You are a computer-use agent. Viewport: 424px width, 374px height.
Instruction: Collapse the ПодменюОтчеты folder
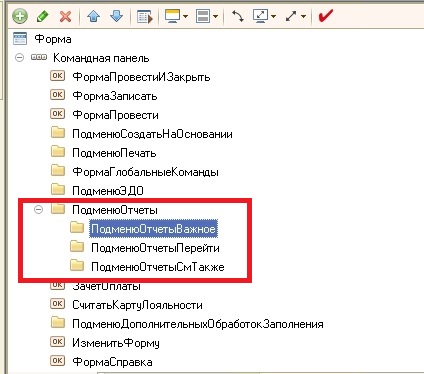pyautogui.click(x=39, y=210)
